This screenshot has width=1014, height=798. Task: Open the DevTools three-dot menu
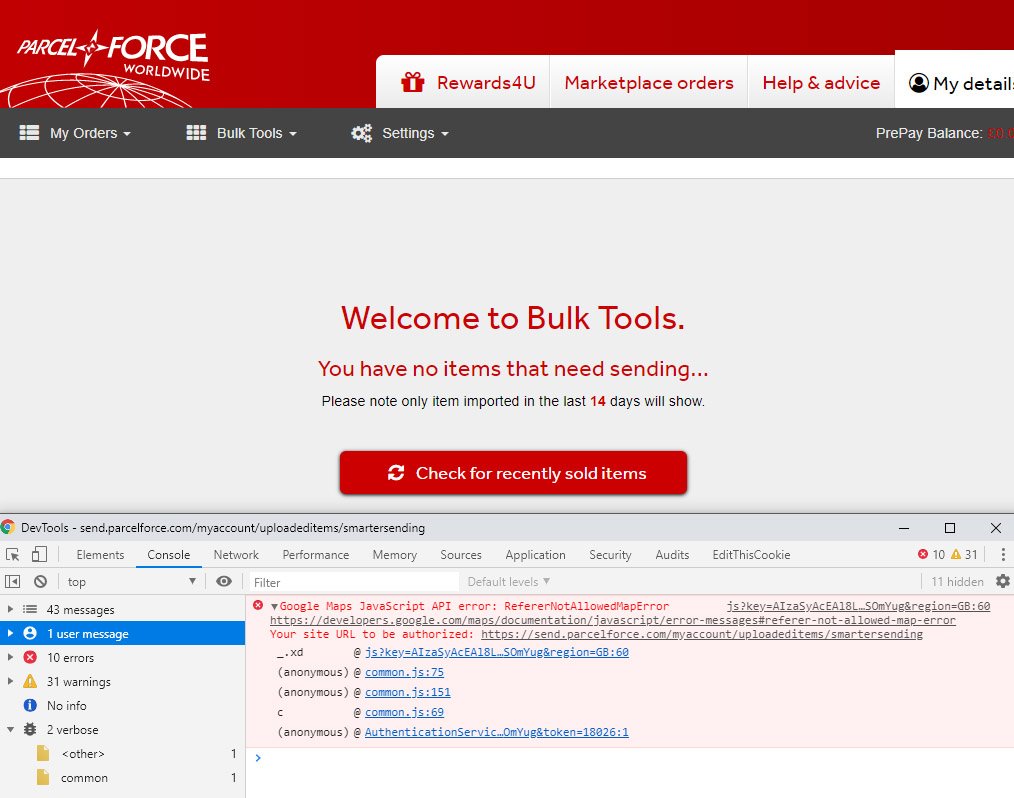point(1003,554)
